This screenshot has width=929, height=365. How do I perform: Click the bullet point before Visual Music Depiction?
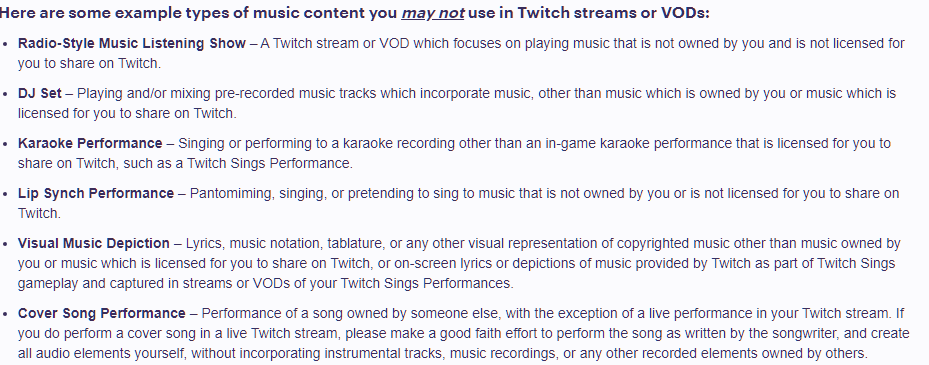[x=6, y=245]
